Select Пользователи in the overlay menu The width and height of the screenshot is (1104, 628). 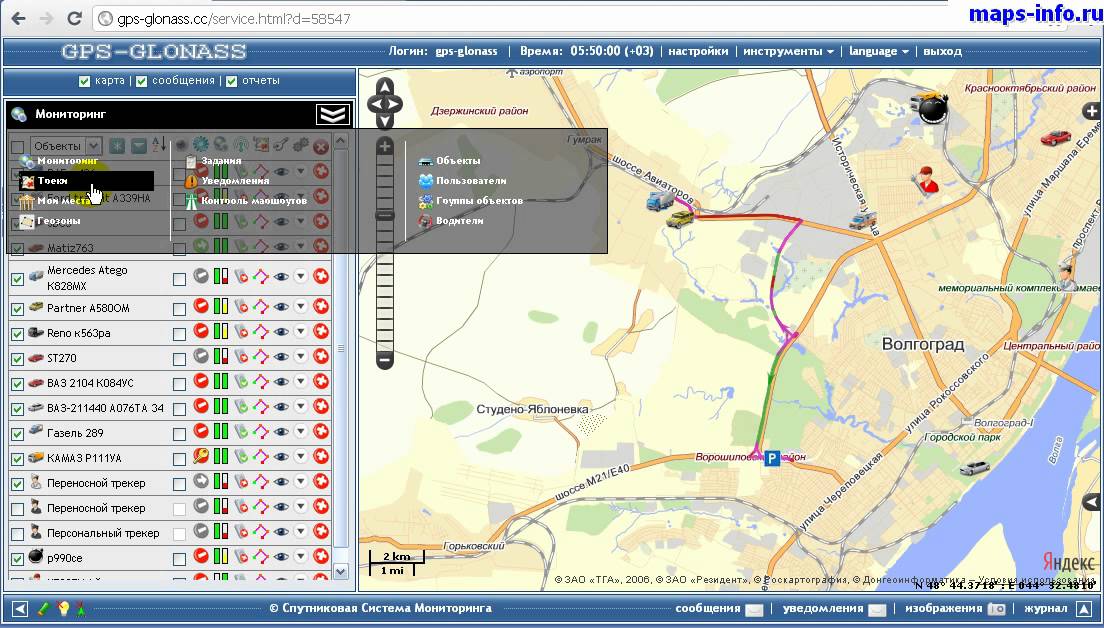(x=471, y=181)
